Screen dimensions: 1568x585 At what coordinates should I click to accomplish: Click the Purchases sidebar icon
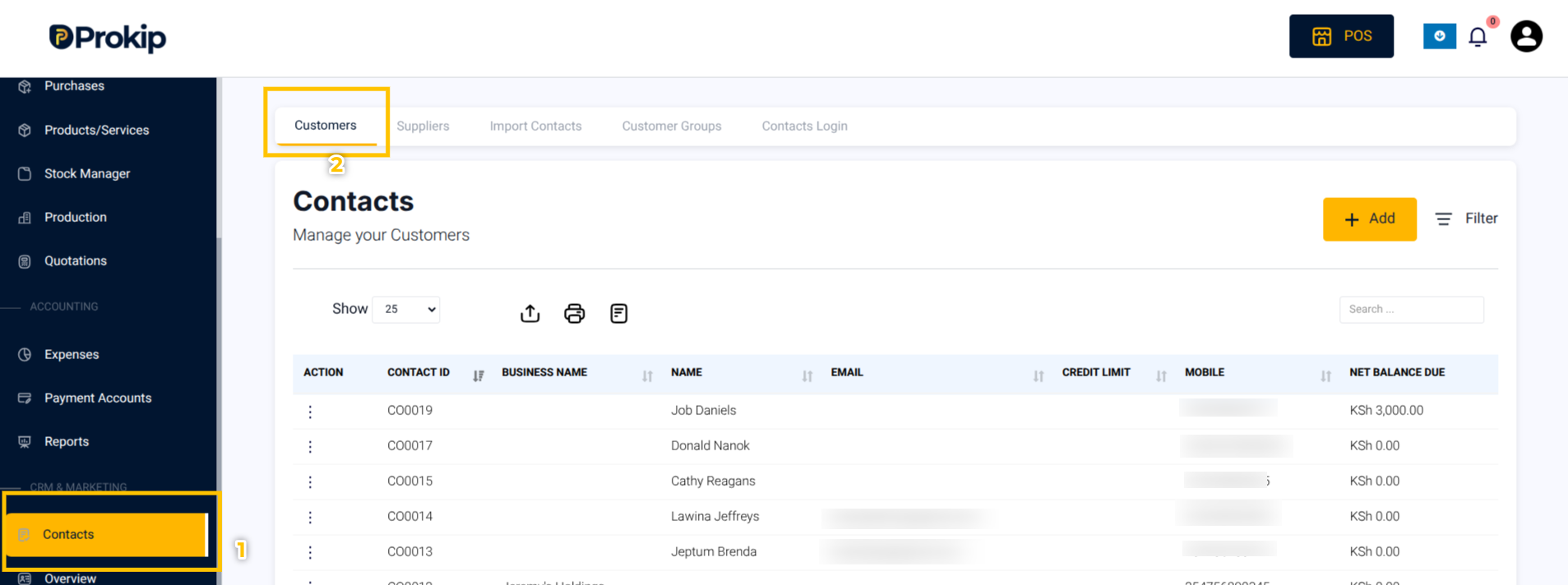point(25,86)
